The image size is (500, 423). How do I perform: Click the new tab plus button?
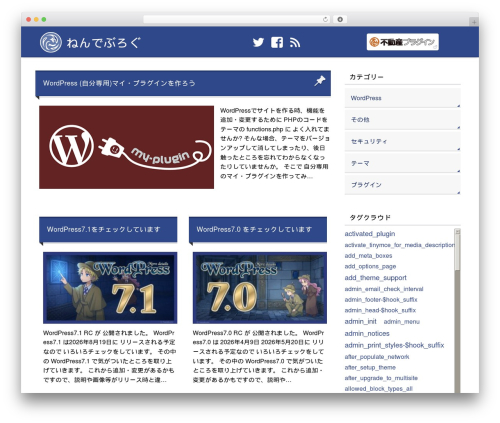(x=474, y=22)
